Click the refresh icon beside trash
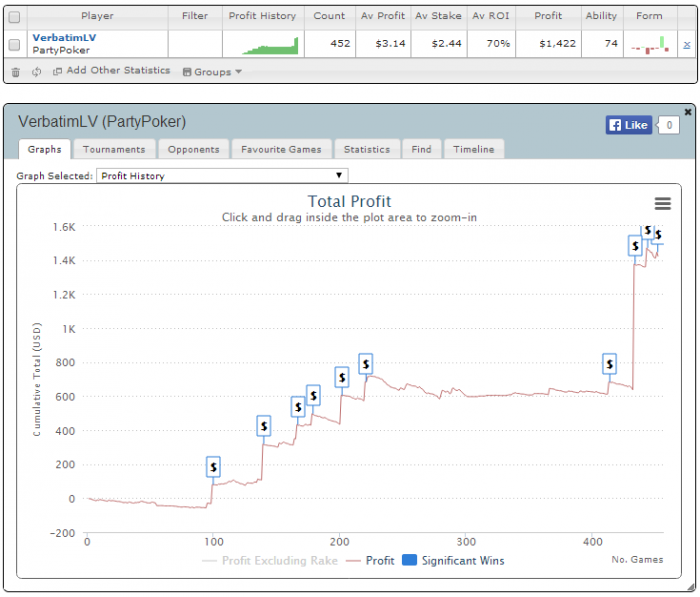Viewport: 700px width, 597px height. (x=37, y=71)
